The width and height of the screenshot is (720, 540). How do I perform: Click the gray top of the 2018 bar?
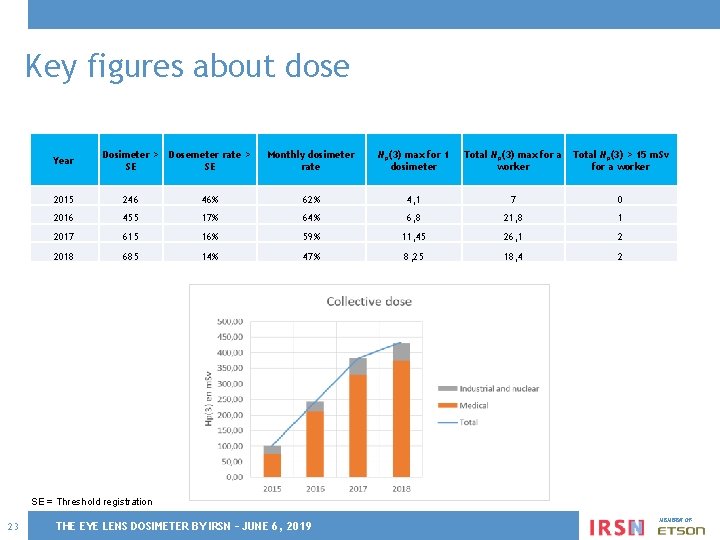click(401, 352)
